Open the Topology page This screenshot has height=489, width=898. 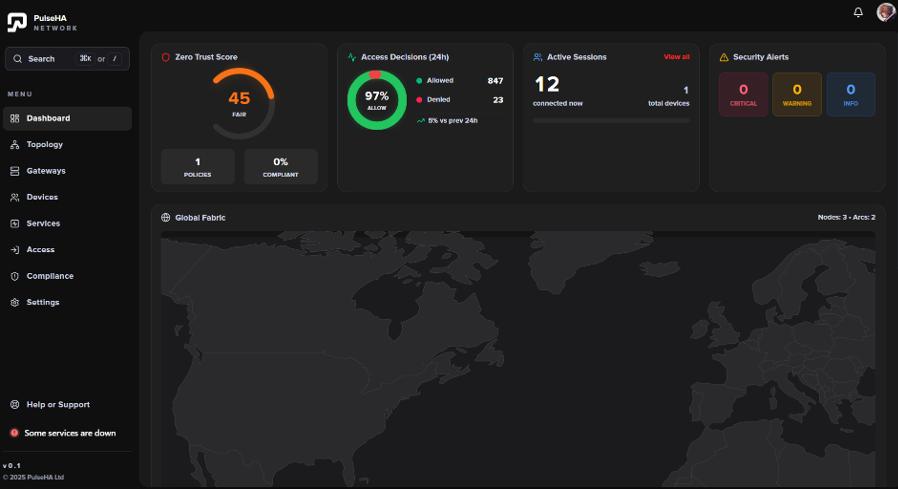tap(45, 145)
